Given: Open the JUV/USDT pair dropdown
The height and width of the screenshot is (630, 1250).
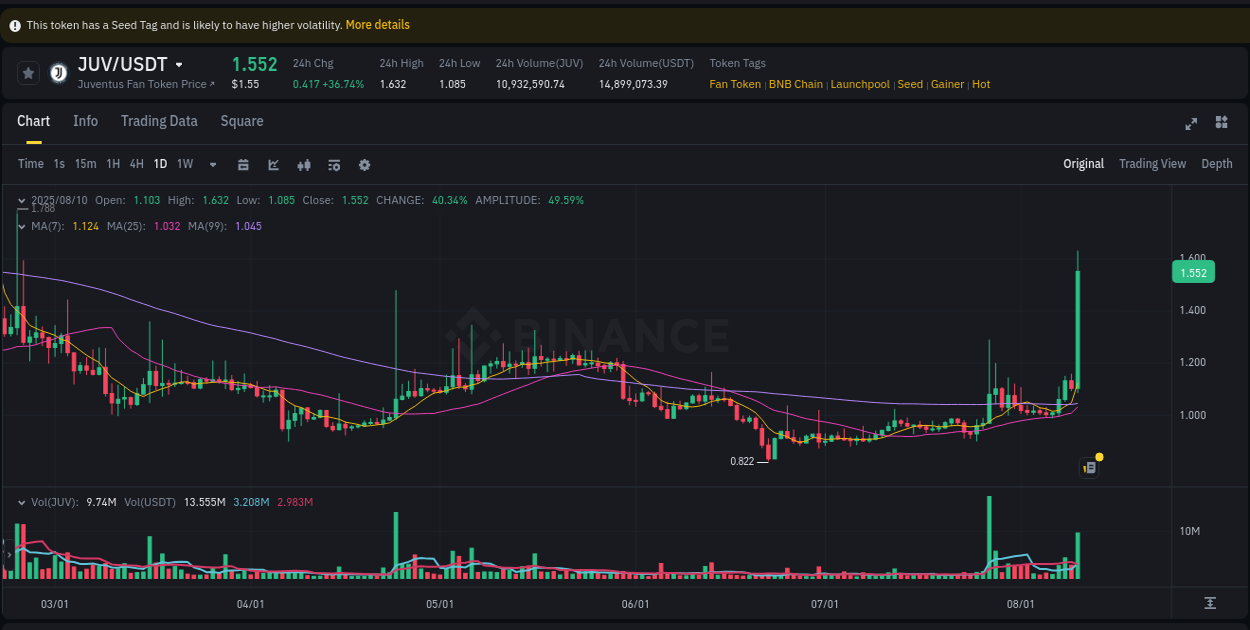Looking at the screenshot, I should tap(179, 63).
